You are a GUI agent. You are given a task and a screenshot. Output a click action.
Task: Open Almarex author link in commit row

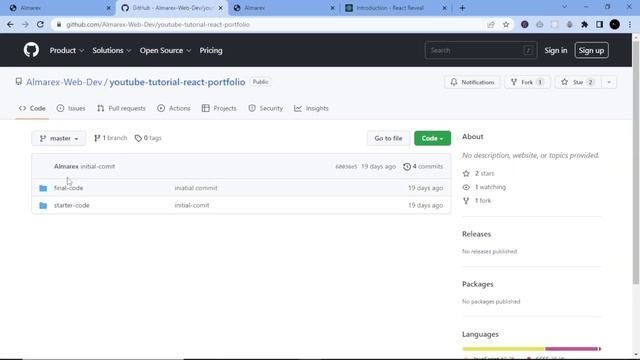pos(66,166)
